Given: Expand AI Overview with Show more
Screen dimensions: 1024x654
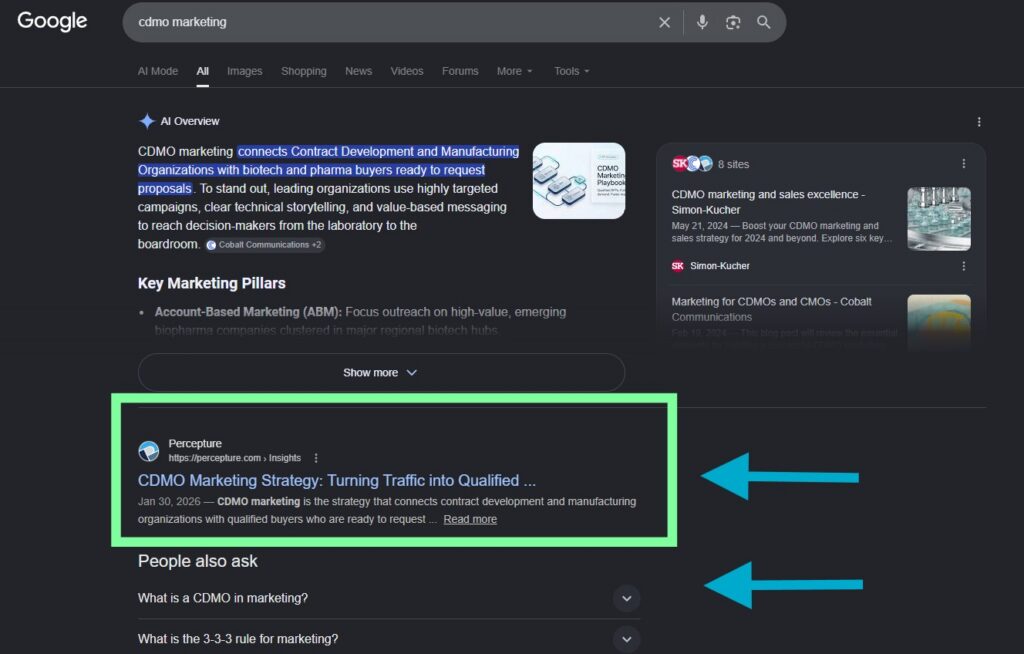Looking at the screenshot, I should click(x=381, y=372).
